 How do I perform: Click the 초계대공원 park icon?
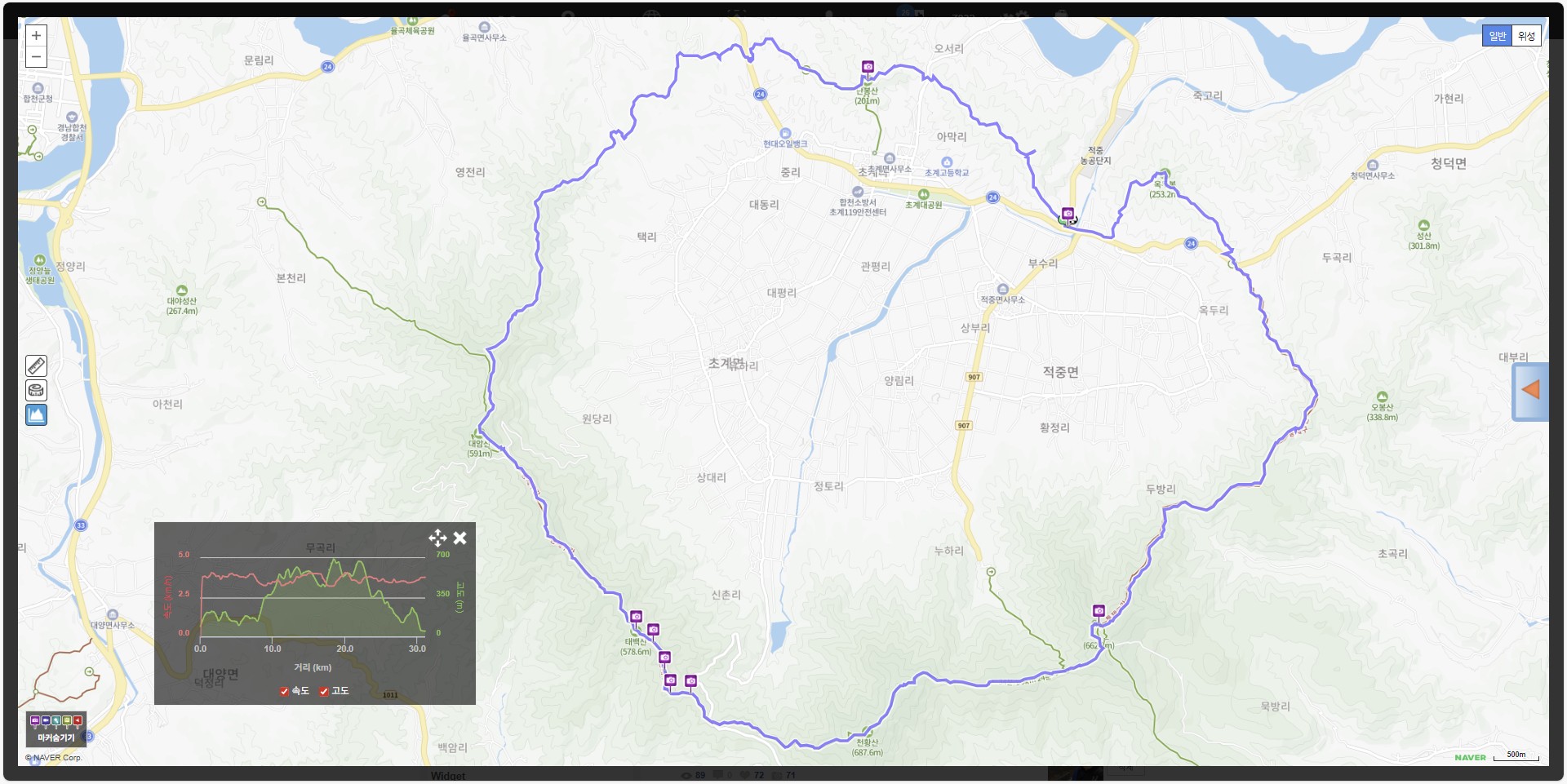pyautogui.click(x=923, y=194)
